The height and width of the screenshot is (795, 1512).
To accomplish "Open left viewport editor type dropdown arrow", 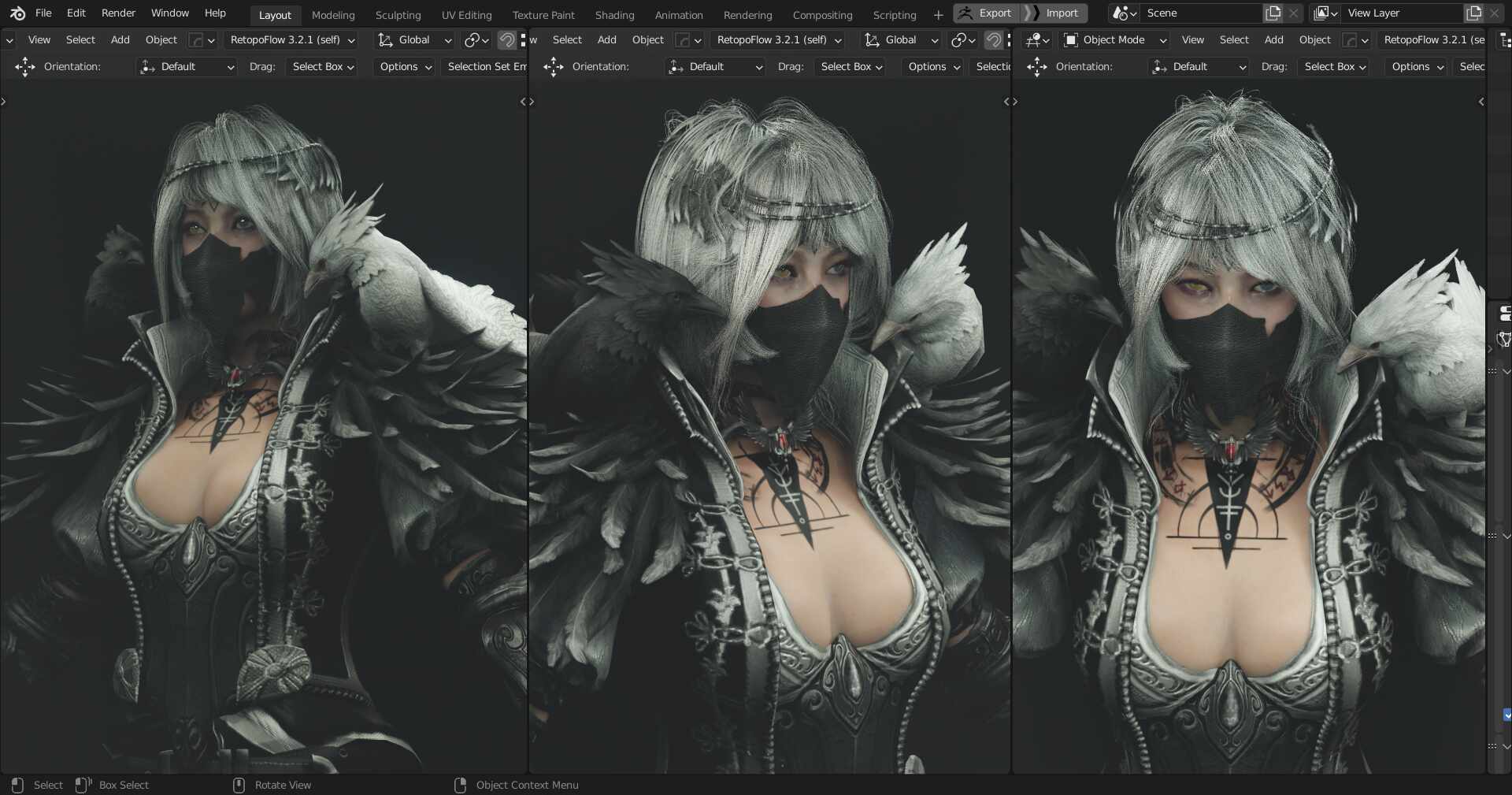I will (9, 40).
